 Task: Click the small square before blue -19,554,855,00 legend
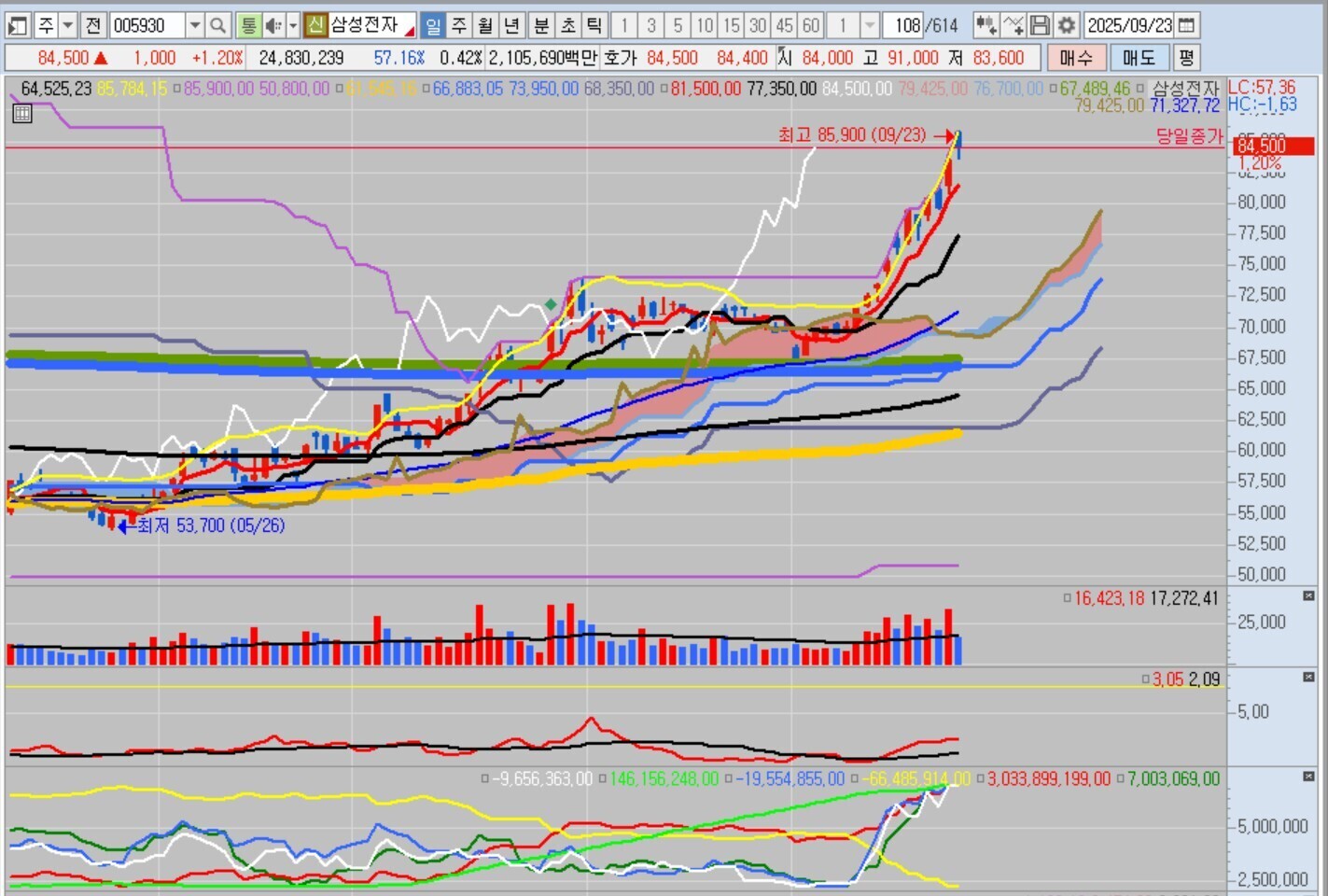pyautogui.click(x=728, y=778)
